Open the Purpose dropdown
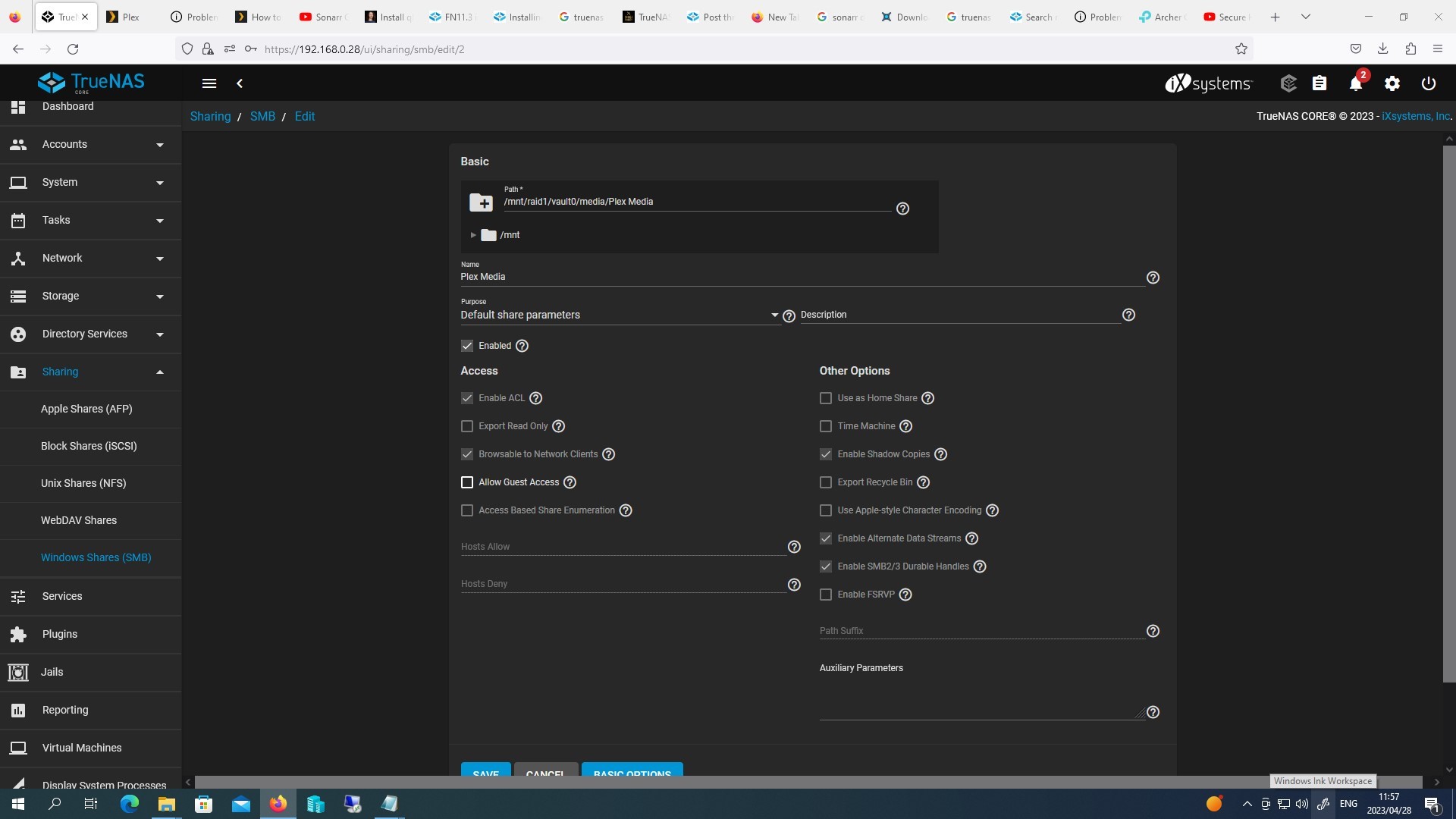 620,315
